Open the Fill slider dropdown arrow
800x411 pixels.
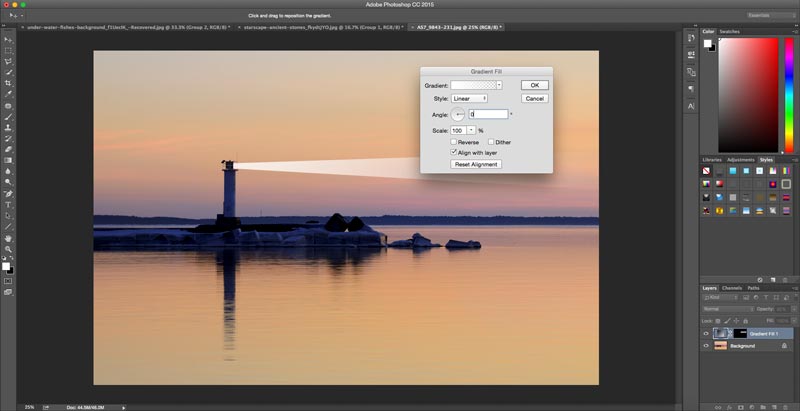pos(794,321)
